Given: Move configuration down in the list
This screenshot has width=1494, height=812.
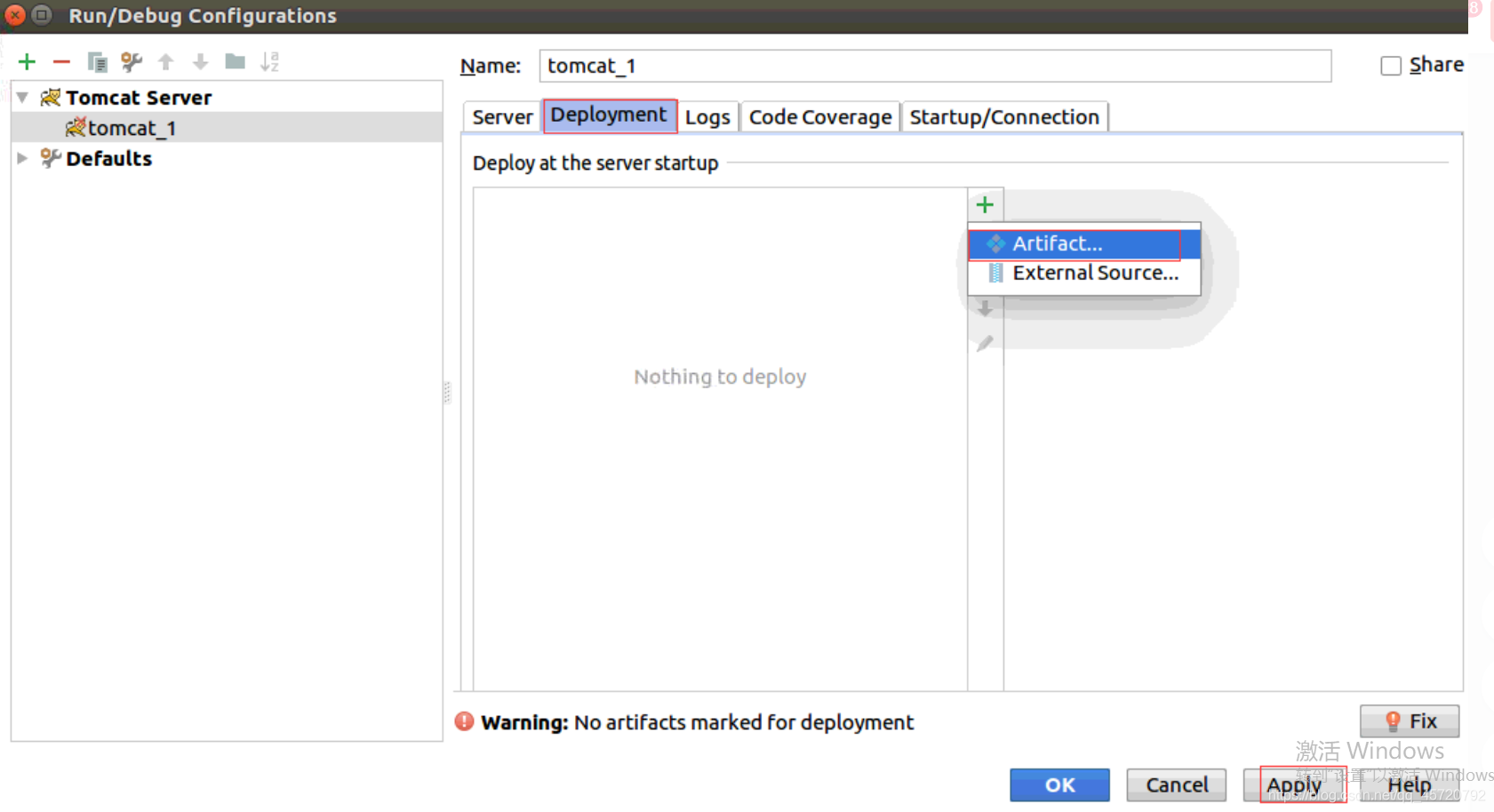Looking at the screenshot, I should point(201,61).
